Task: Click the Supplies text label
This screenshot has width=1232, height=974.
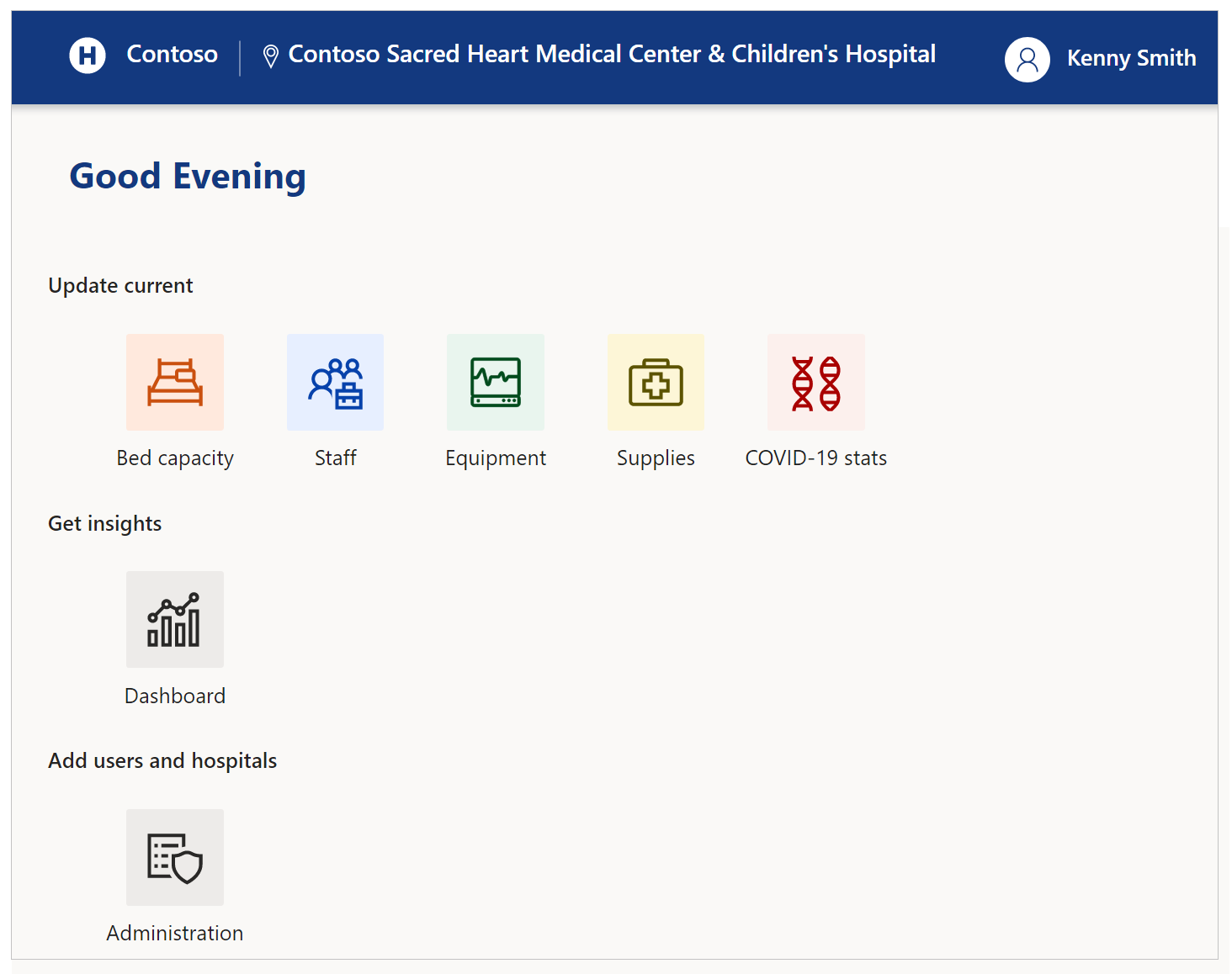Action: (x=656, y=458)
